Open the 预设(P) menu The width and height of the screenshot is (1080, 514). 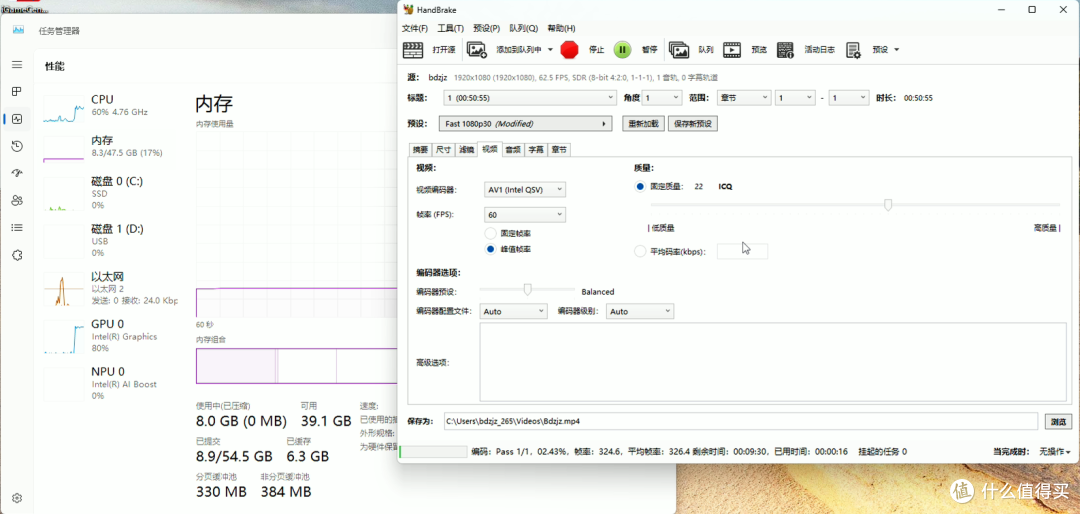pyautogui.click(x=486, y=28)
